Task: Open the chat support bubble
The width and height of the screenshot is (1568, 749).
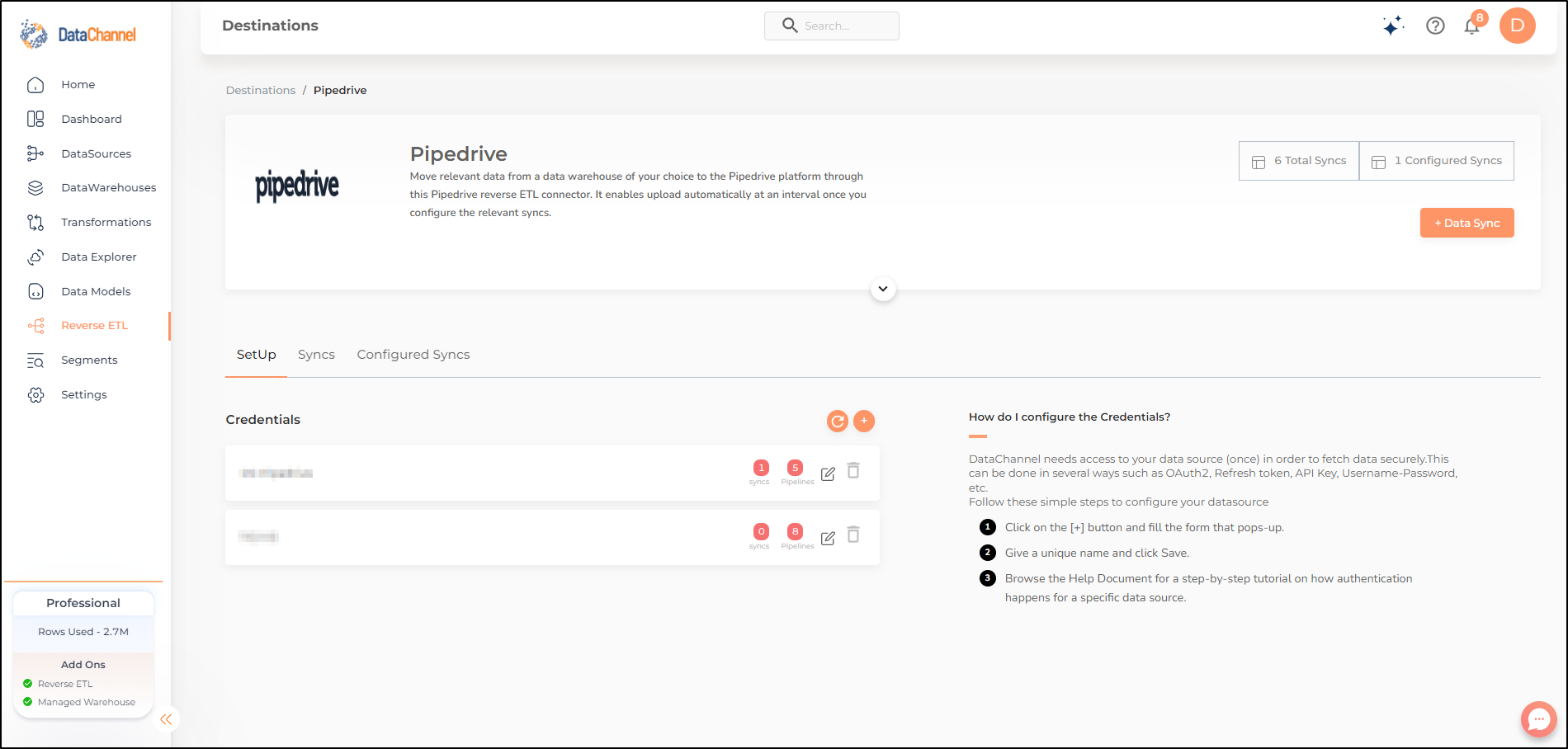Action: tap(1538, 719)
